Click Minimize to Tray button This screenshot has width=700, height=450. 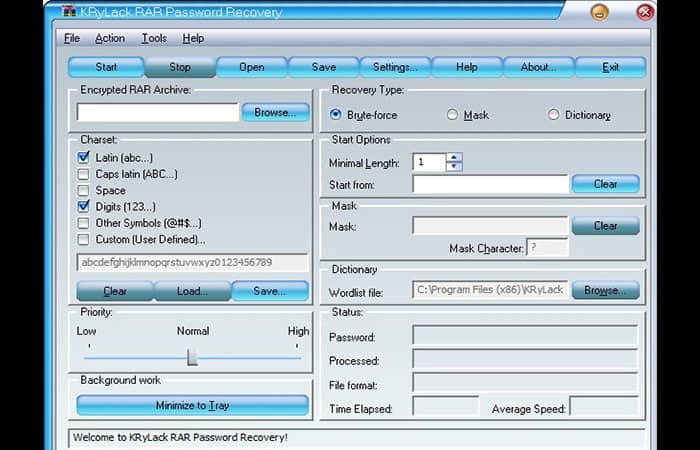tap(192, 405)
